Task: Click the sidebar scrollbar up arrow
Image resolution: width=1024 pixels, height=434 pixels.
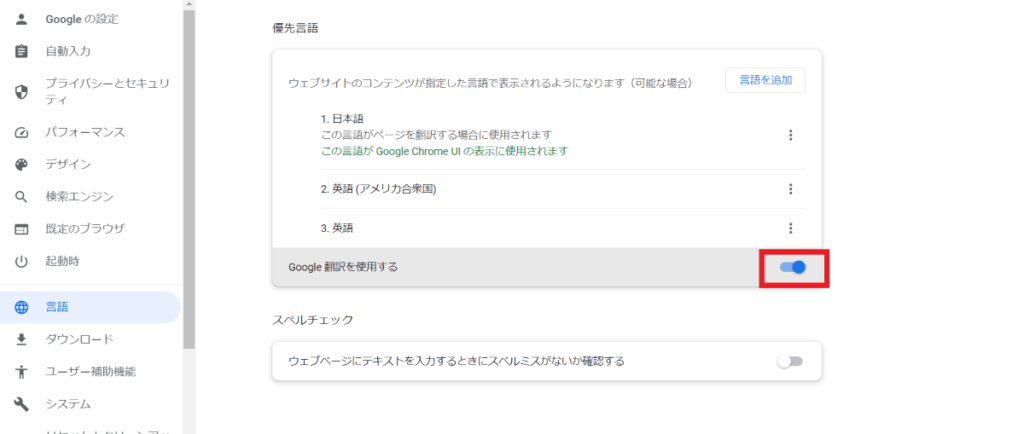Action: coord(189,5)
